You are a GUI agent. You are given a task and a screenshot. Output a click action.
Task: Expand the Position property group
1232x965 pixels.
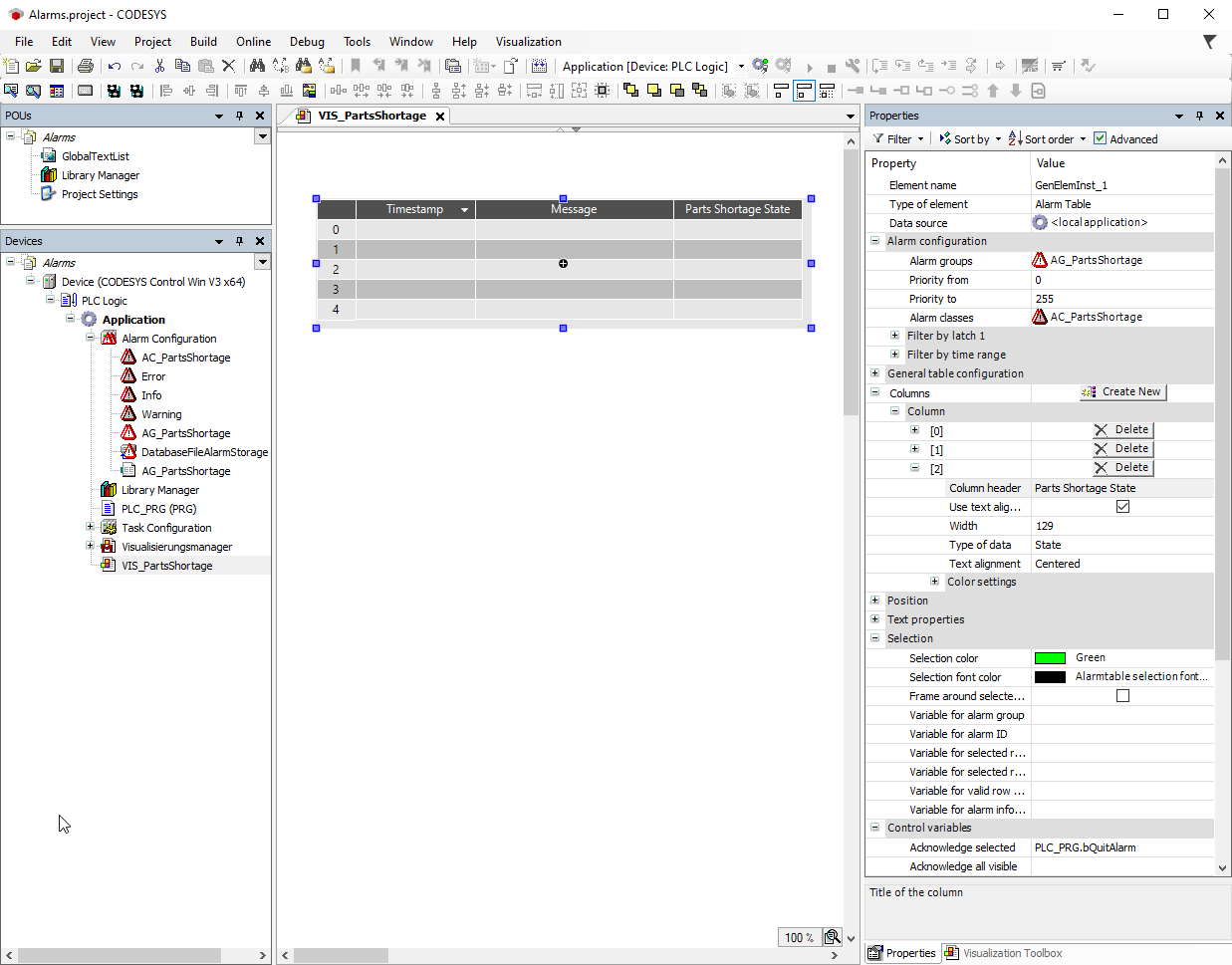click(x=874, y=601)
